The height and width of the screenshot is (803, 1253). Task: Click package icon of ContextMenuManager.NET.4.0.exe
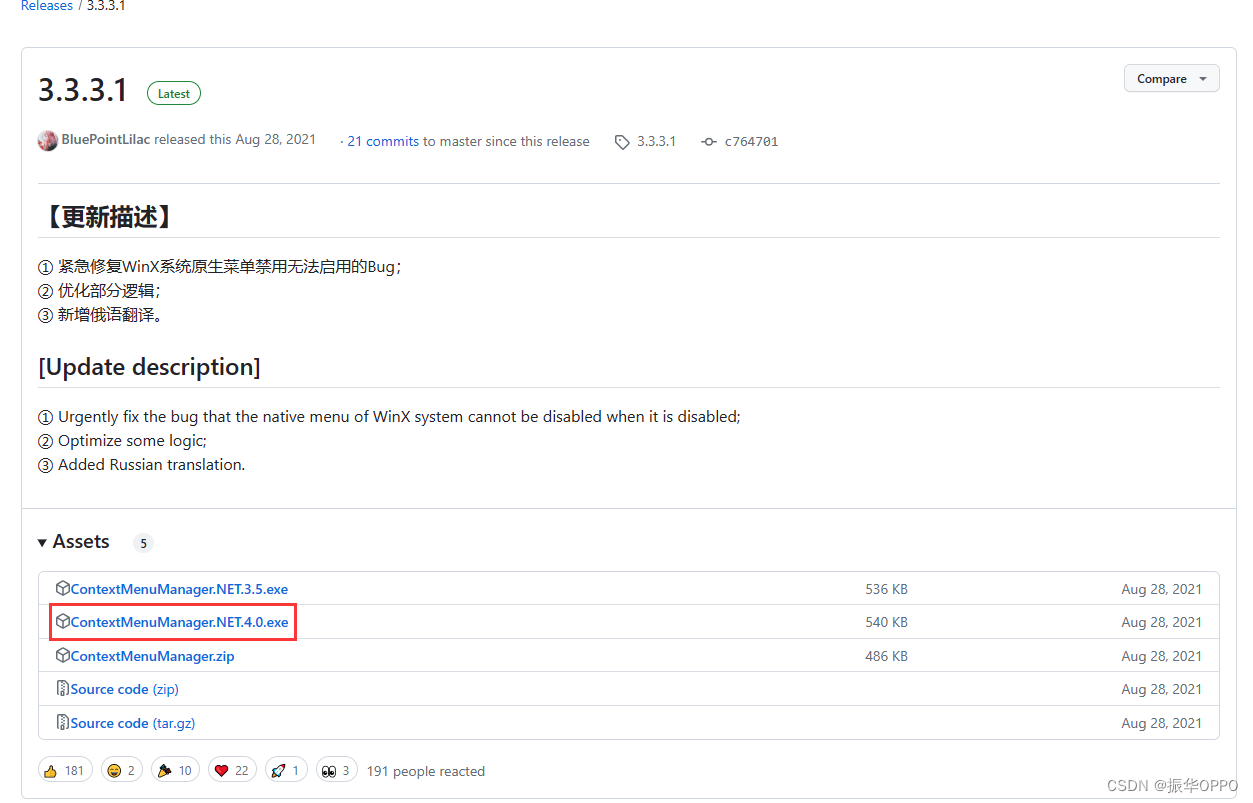pyautogui.click(x=63, y=622)
